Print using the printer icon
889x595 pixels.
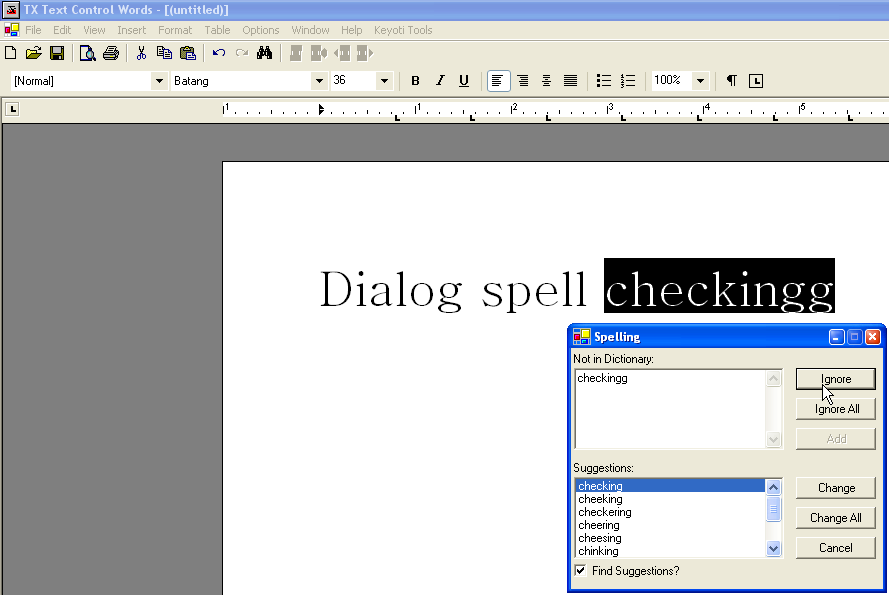(111, 53)
